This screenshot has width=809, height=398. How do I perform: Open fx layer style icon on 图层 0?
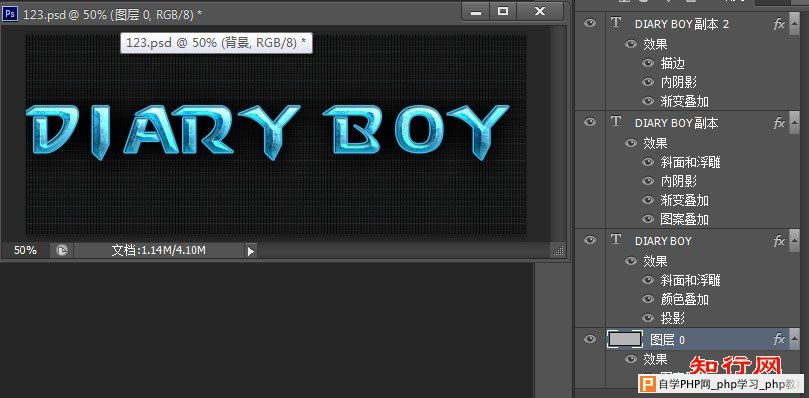[x=779, y=339]
